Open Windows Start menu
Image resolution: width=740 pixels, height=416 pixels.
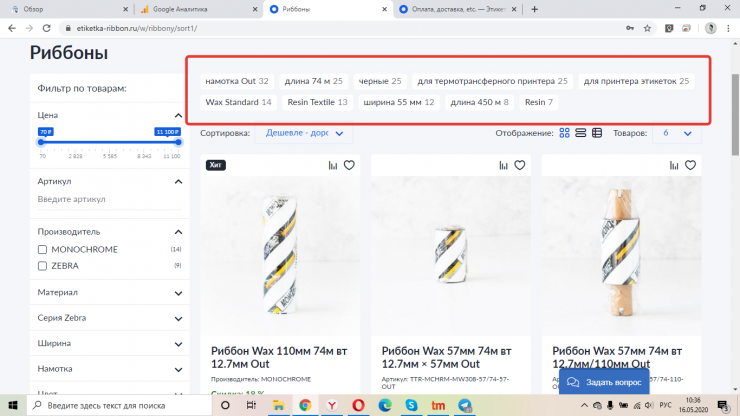click(13, 405)
